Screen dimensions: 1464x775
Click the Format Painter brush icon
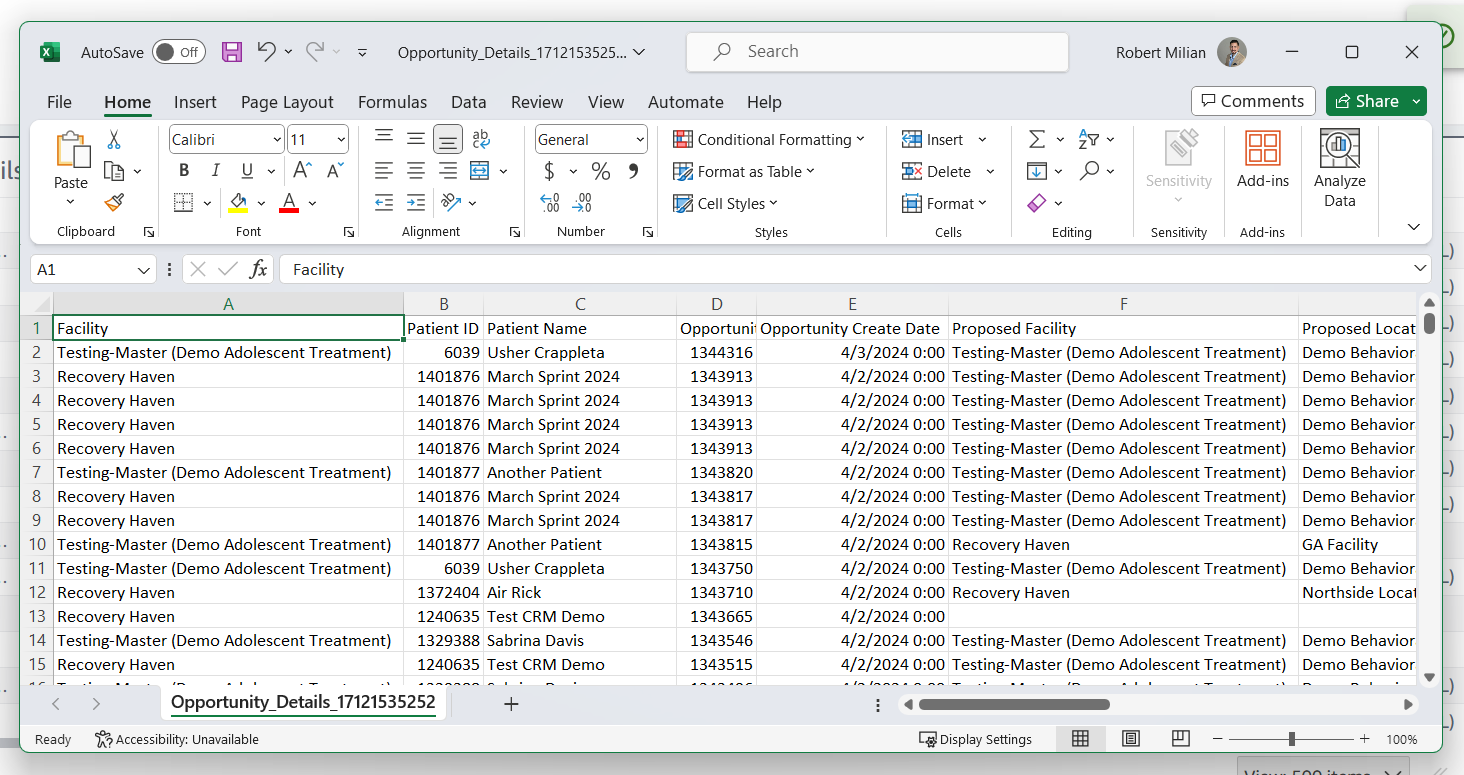click(x=114, y=203)
